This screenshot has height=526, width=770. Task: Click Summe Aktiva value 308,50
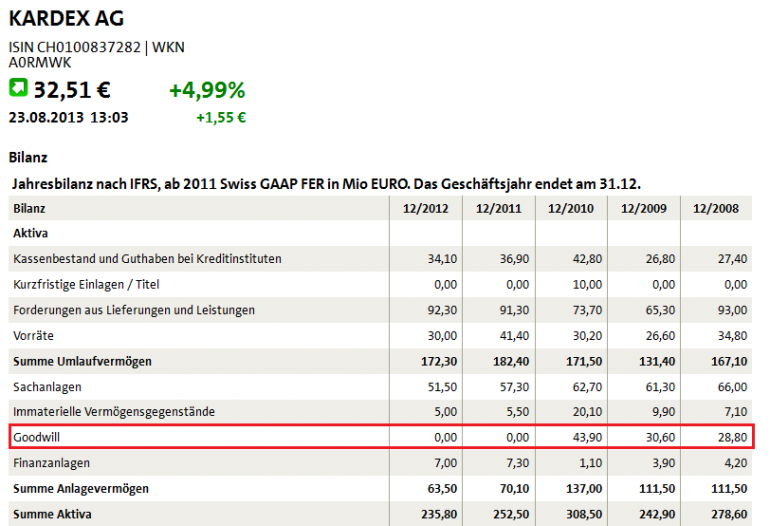(x=584, y=514)
